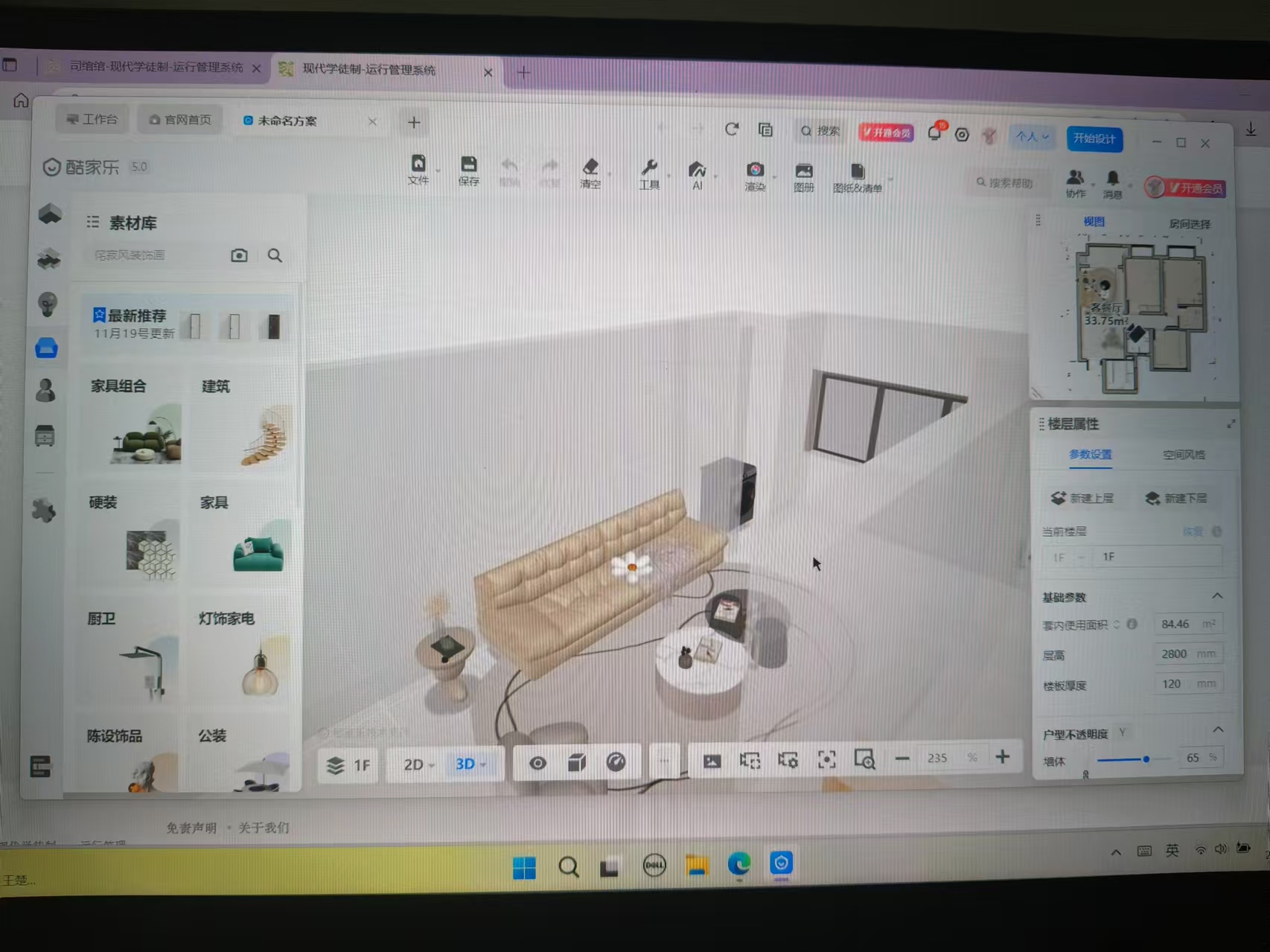Collapse the 户型不透明度 section

tap(1218, 729)
